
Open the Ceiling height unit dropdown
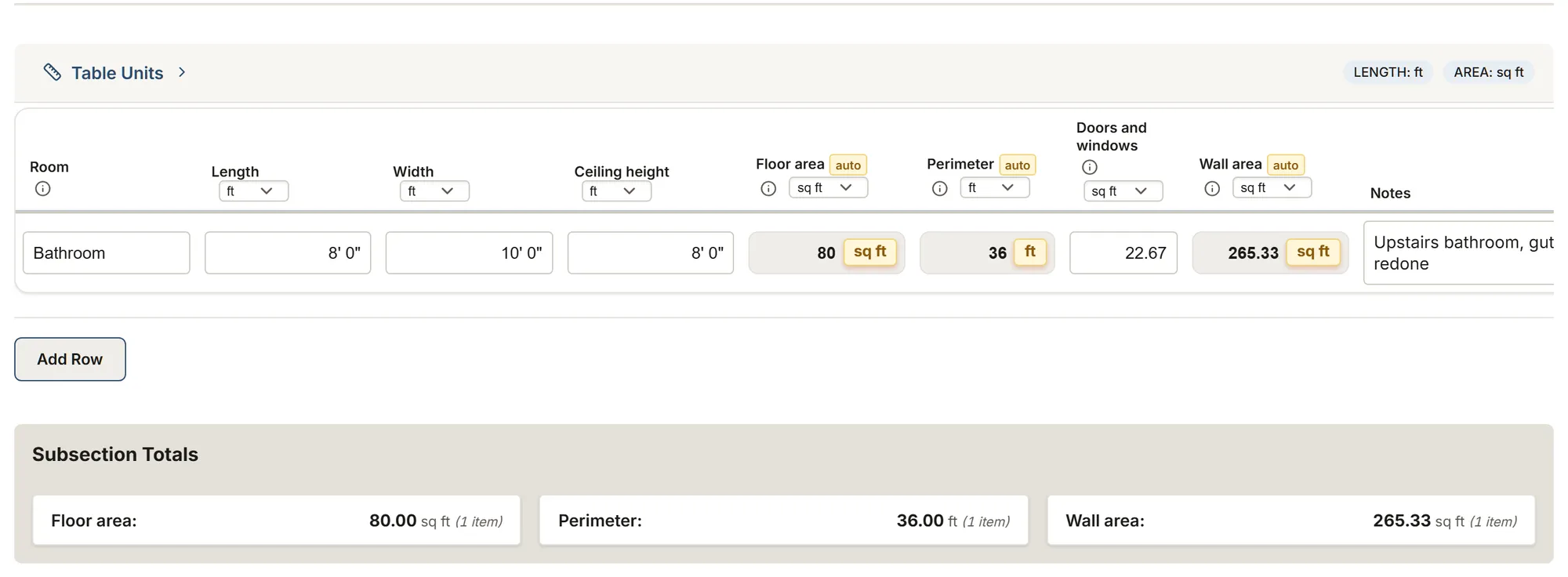point(616,191)
